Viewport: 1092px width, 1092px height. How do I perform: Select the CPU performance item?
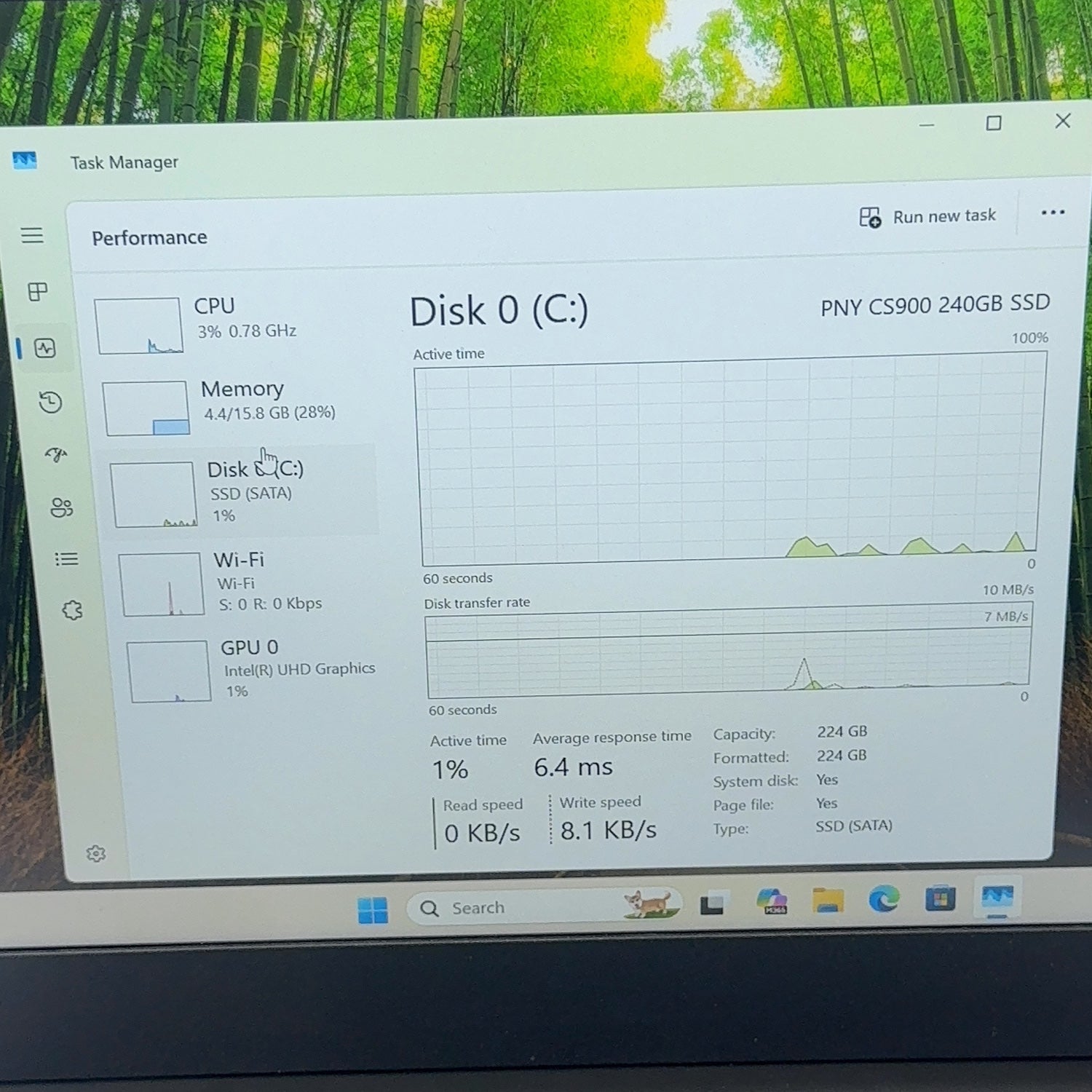[x=232, y=324]
